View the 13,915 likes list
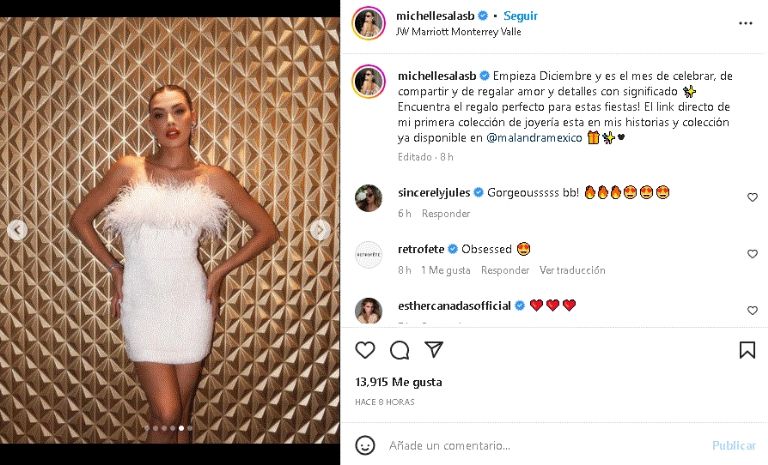Viewport: 768px width, 465px height. coord(399,382)
